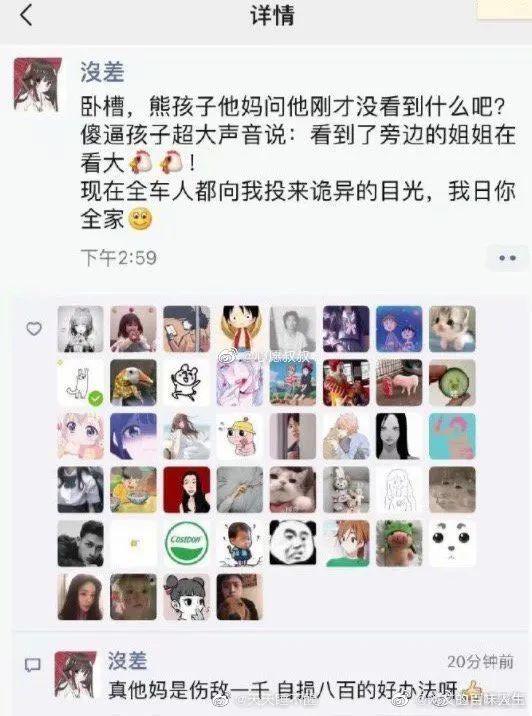This screenshot has height=716, width=532.
Task: Open grumpy cat face avatar
Action: coord(293,490)
